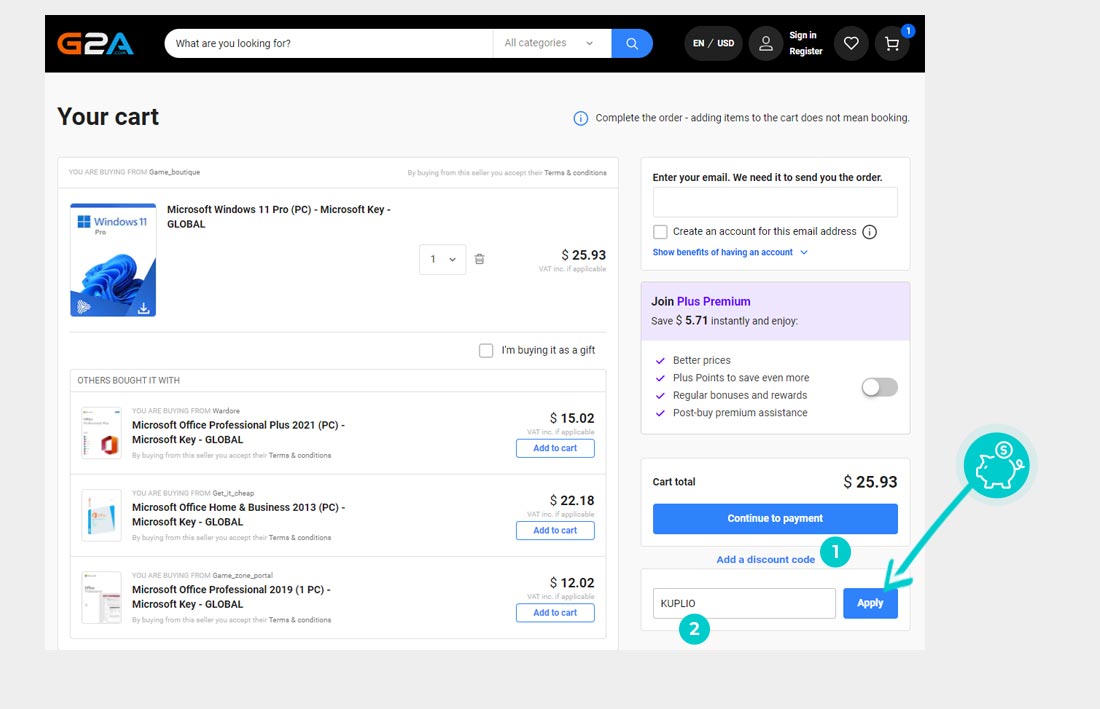
Task: Enable the Plus Premium toggle switch
Action: coord(880,387)
